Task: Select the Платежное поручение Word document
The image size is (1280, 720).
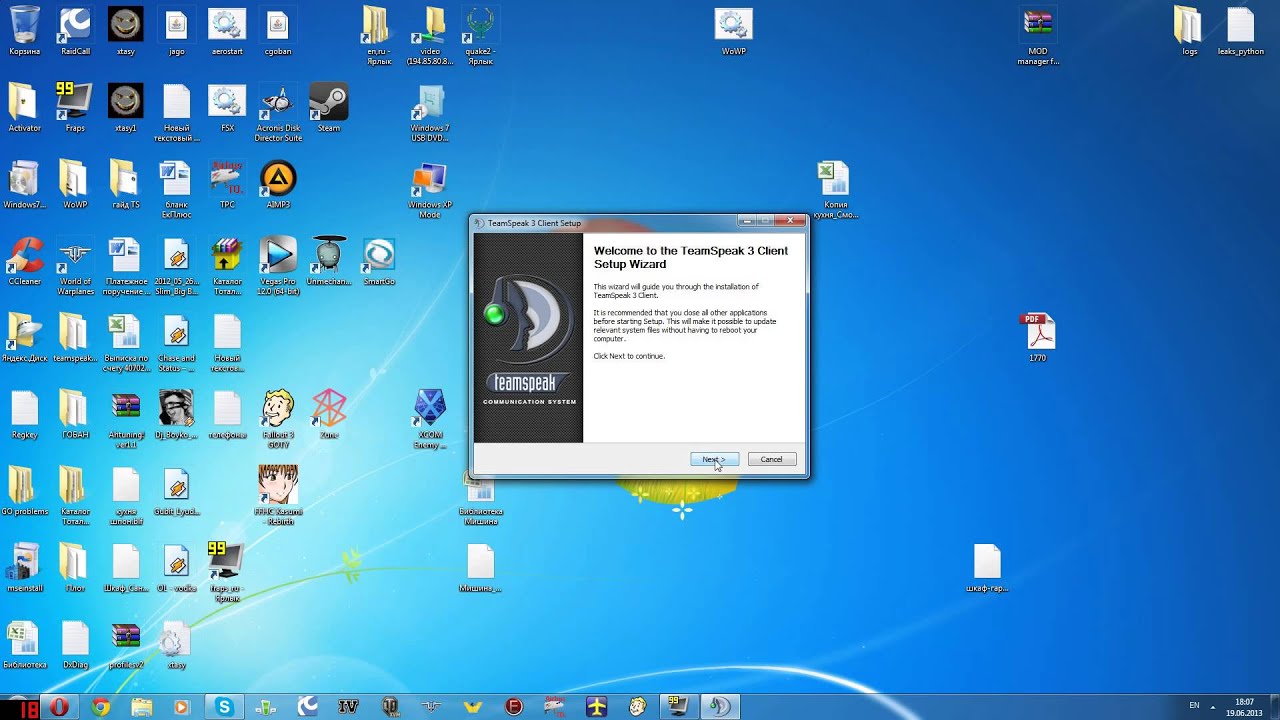Action: (126, 267)
